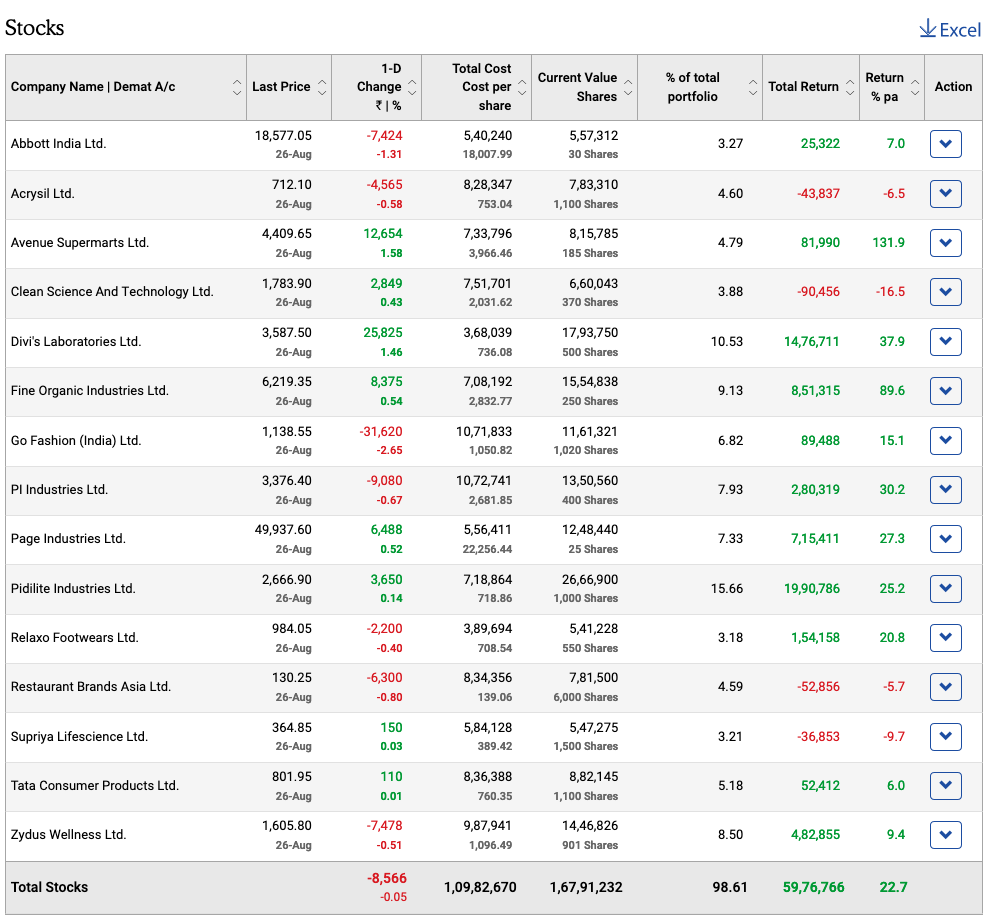Viewport: 986px width, 917px height.
Task: Click Restaurant Brands Asia Ltd. name
Action: coord(91,687)
